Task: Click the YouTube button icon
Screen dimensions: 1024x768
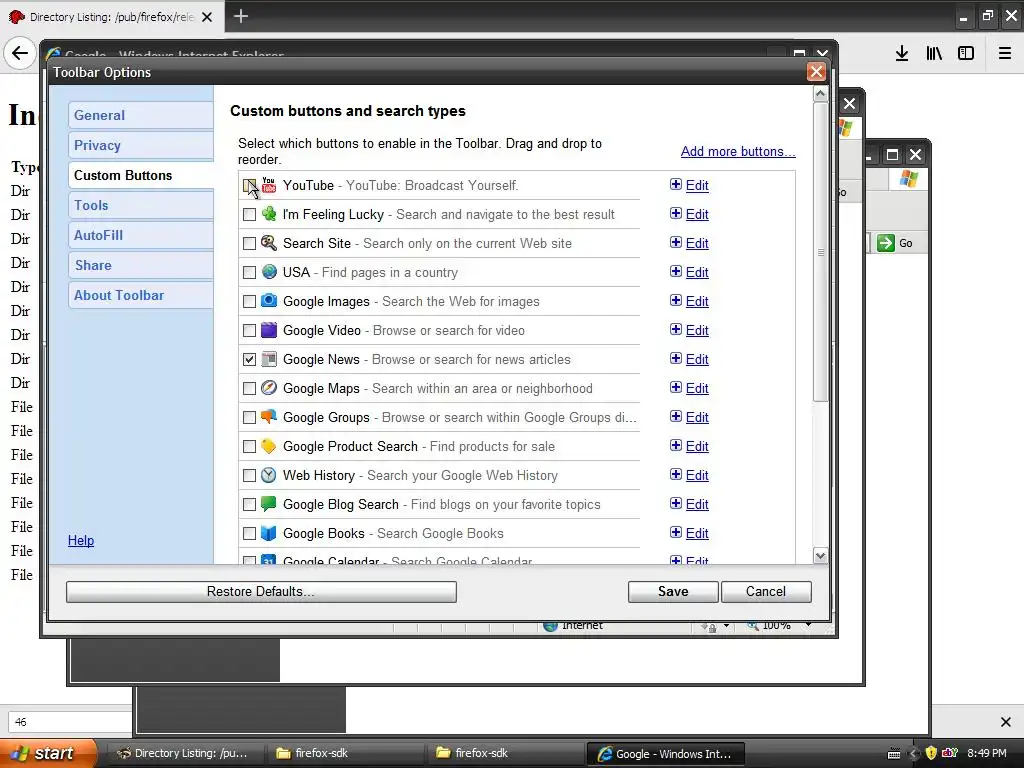Action: (x=268, y=185)
